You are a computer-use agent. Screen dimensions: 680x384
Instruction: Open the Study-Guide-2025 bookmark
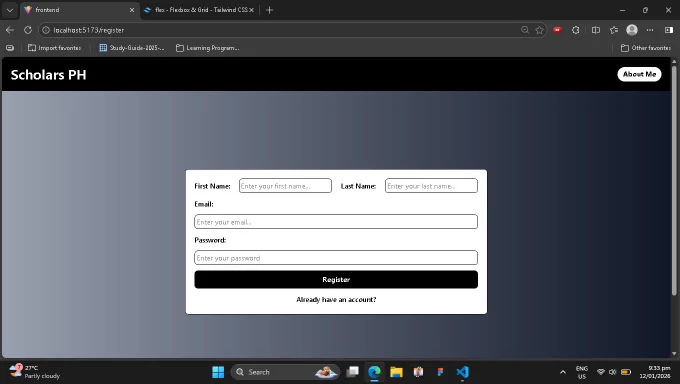pos(131,48)
